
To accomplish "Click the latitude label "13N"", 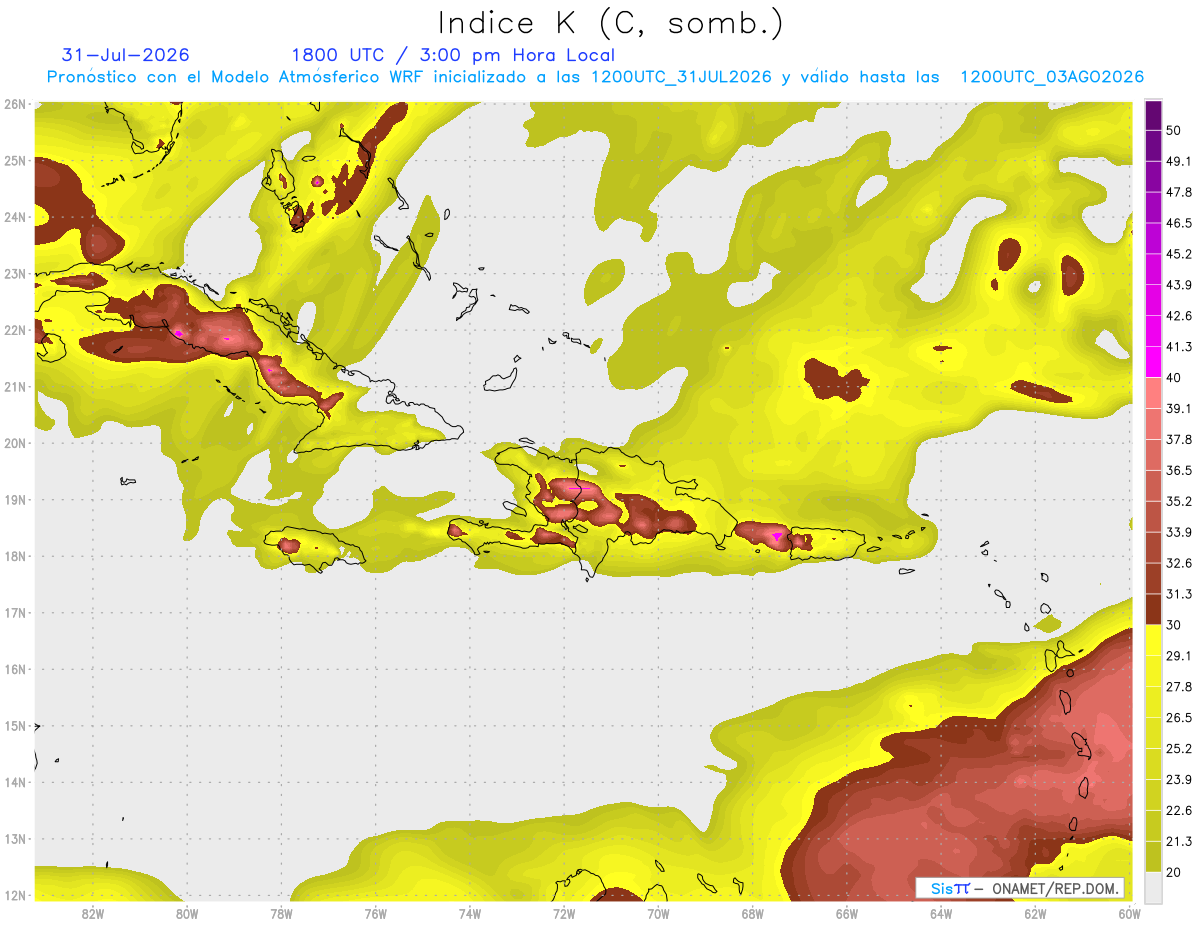I will click(15, 839).
